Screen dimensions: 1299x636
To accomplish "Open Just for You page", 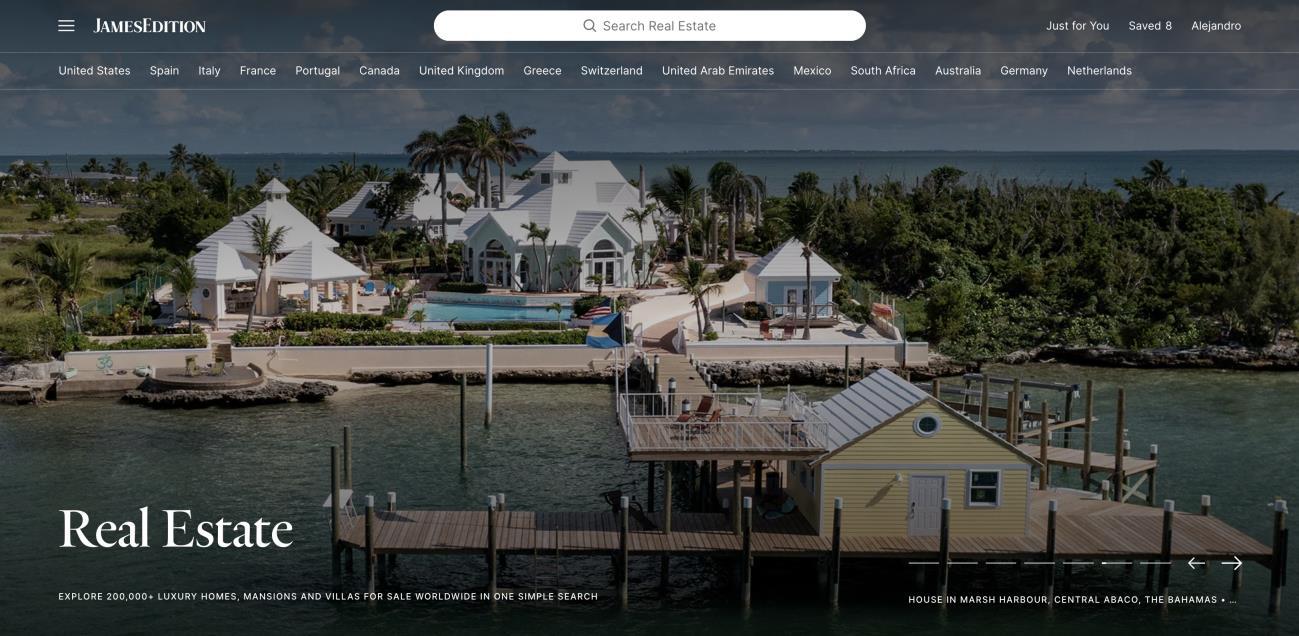I will click(1077, 26).
